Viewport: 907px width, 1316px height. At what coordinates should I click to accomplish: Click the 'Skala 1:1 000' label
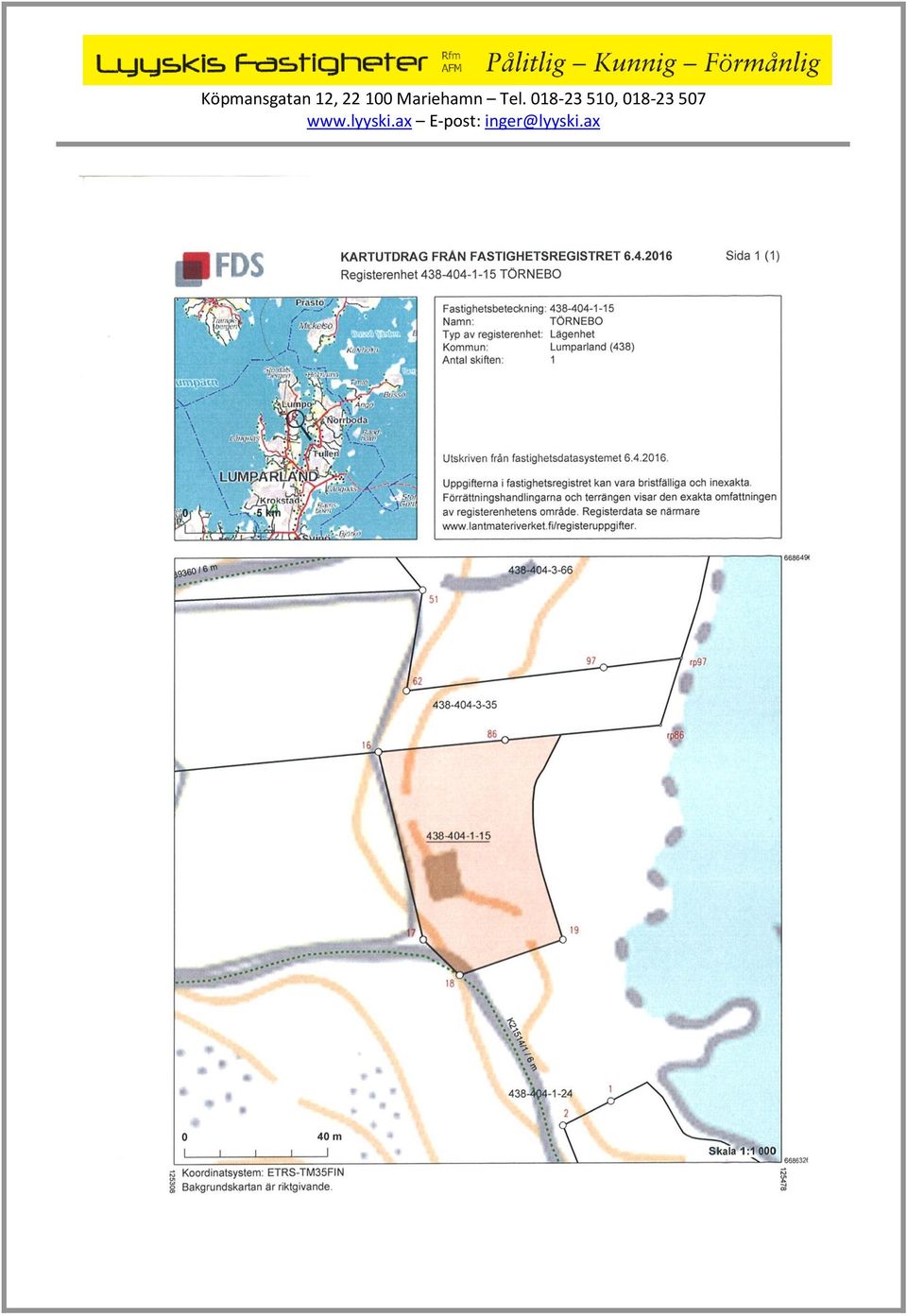coord(743,1151)
